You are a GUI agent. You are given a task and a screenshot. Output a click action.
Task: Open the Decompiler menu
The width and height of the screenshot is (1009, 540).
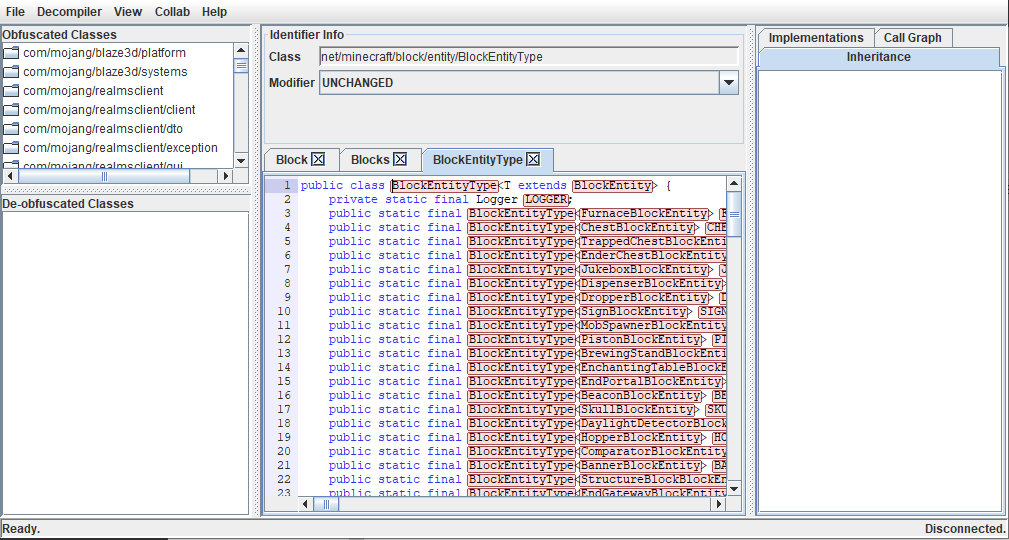pos(69,12)
